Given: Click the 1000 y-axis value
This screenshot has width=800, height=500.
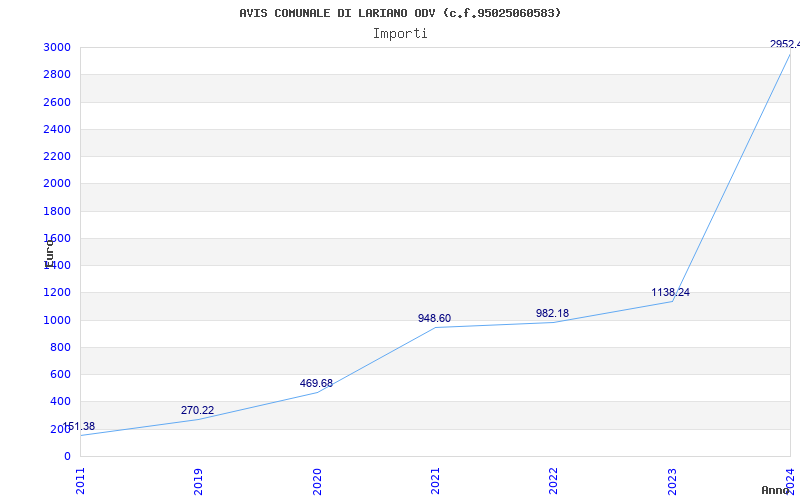Looking at the screenshot, I should (x=57, y=320).
